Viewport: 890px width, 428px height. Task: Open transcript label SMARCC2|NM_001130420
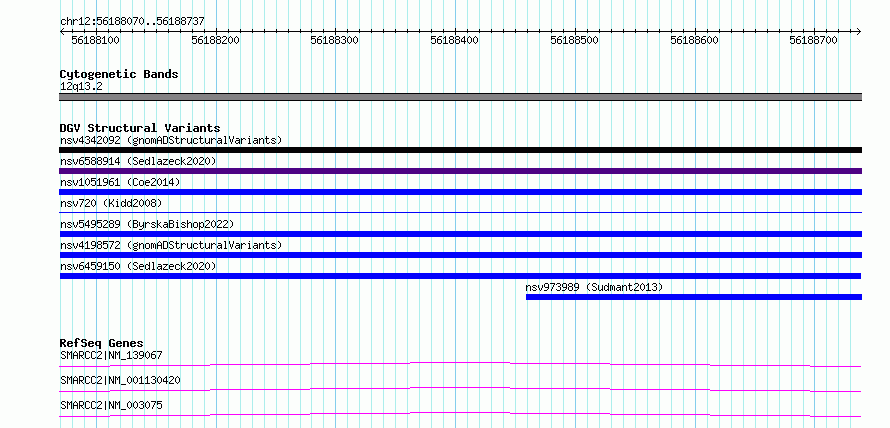pyautogui.click(x=120, y=380)
